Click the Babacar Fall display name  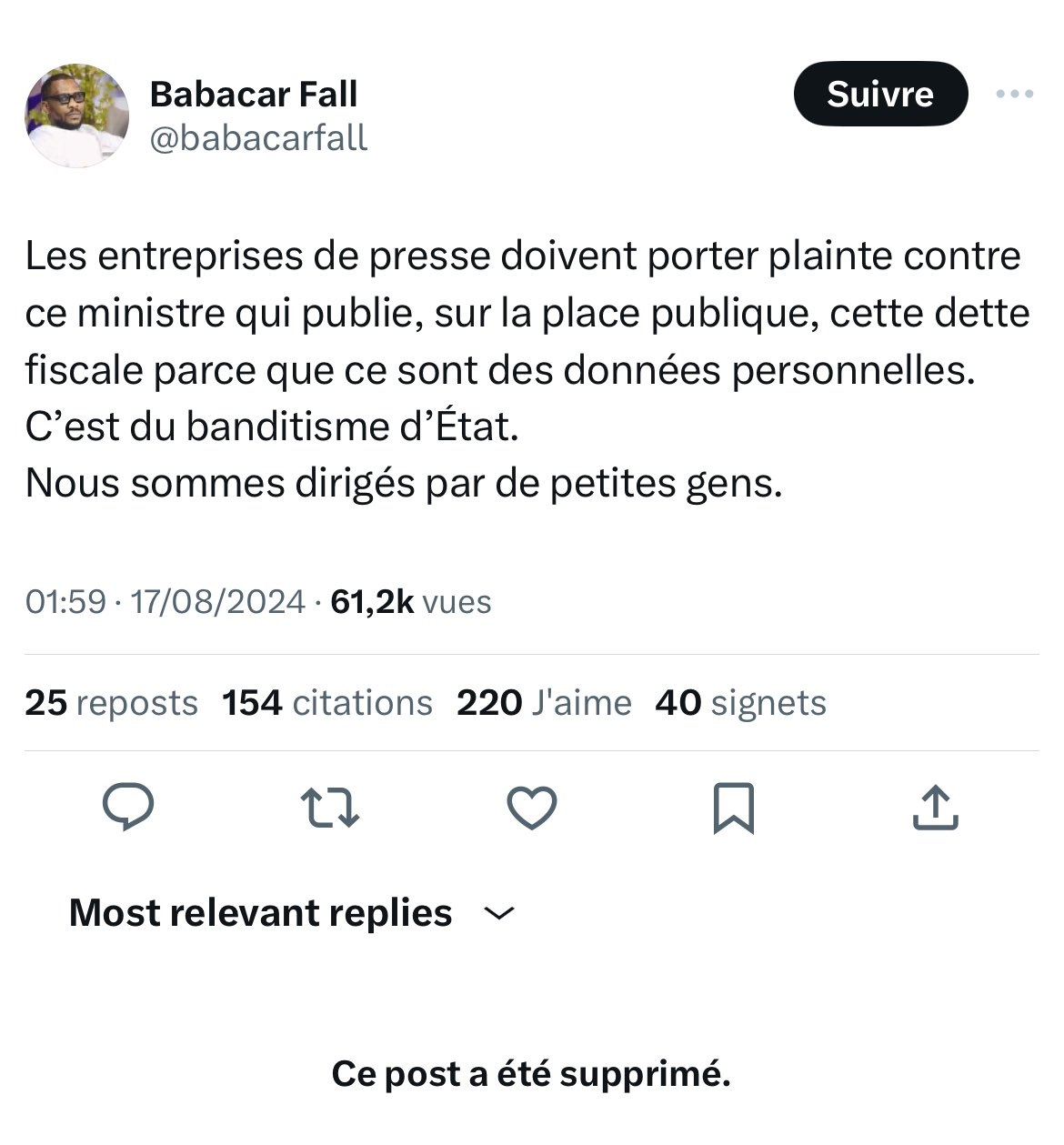(254, 94)
